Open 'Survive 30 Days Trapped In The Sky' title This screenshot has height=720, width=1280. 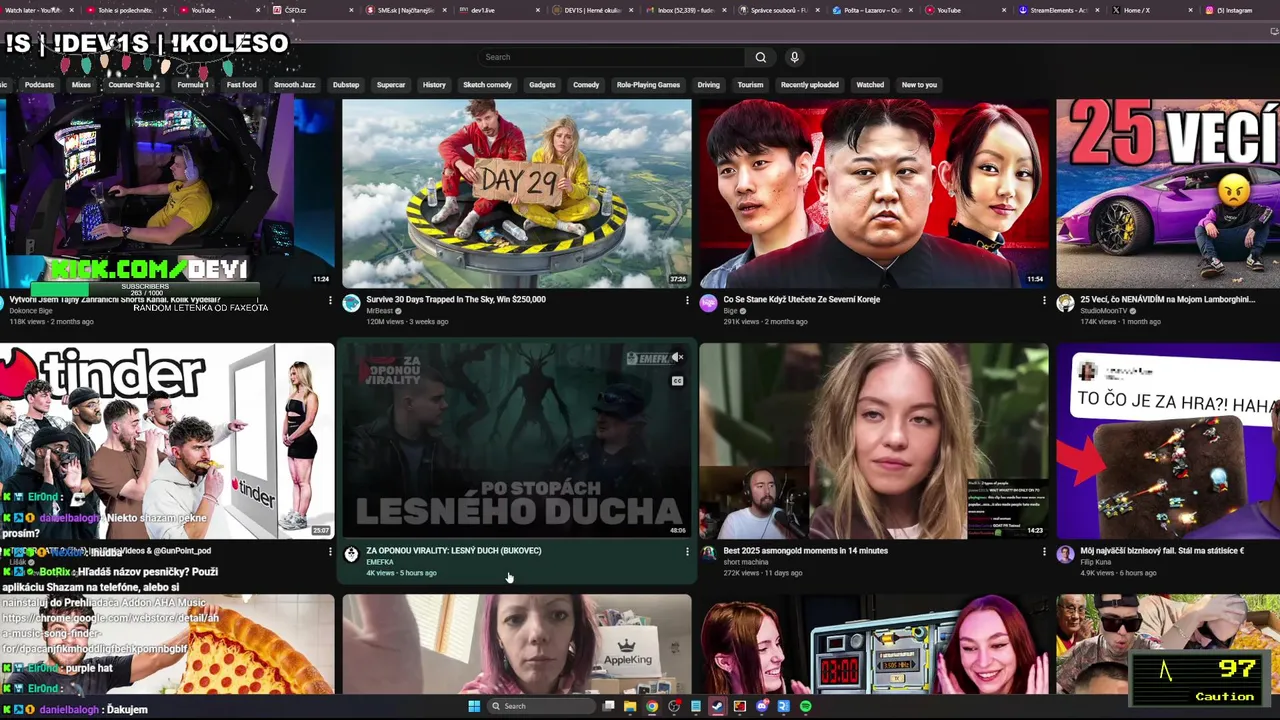pos(456,299)
